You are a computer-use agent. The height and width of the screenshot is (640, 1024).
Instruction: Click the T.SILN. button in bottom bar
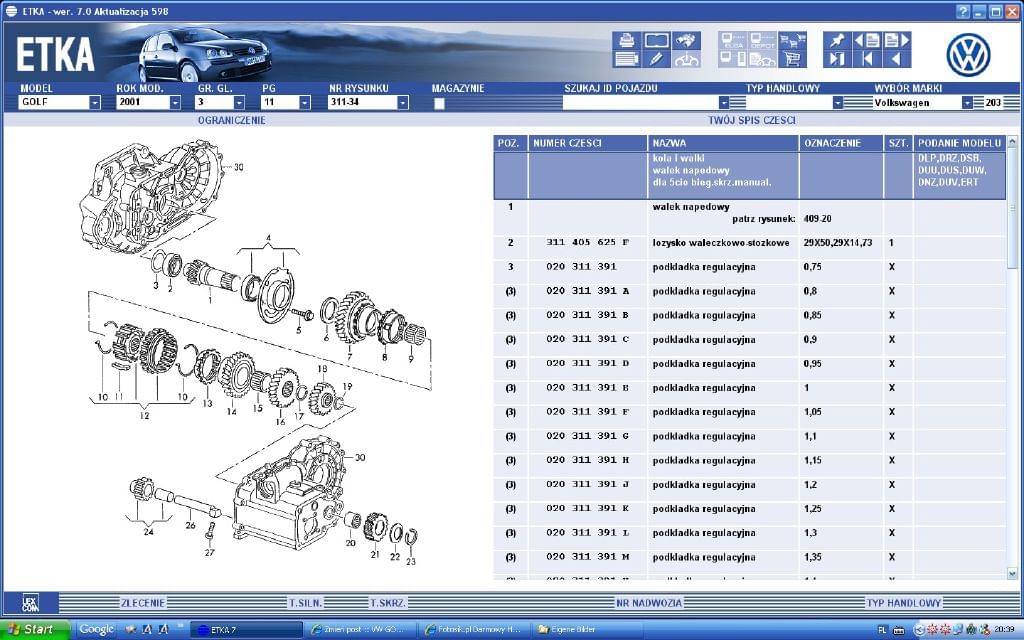(306, 603)
